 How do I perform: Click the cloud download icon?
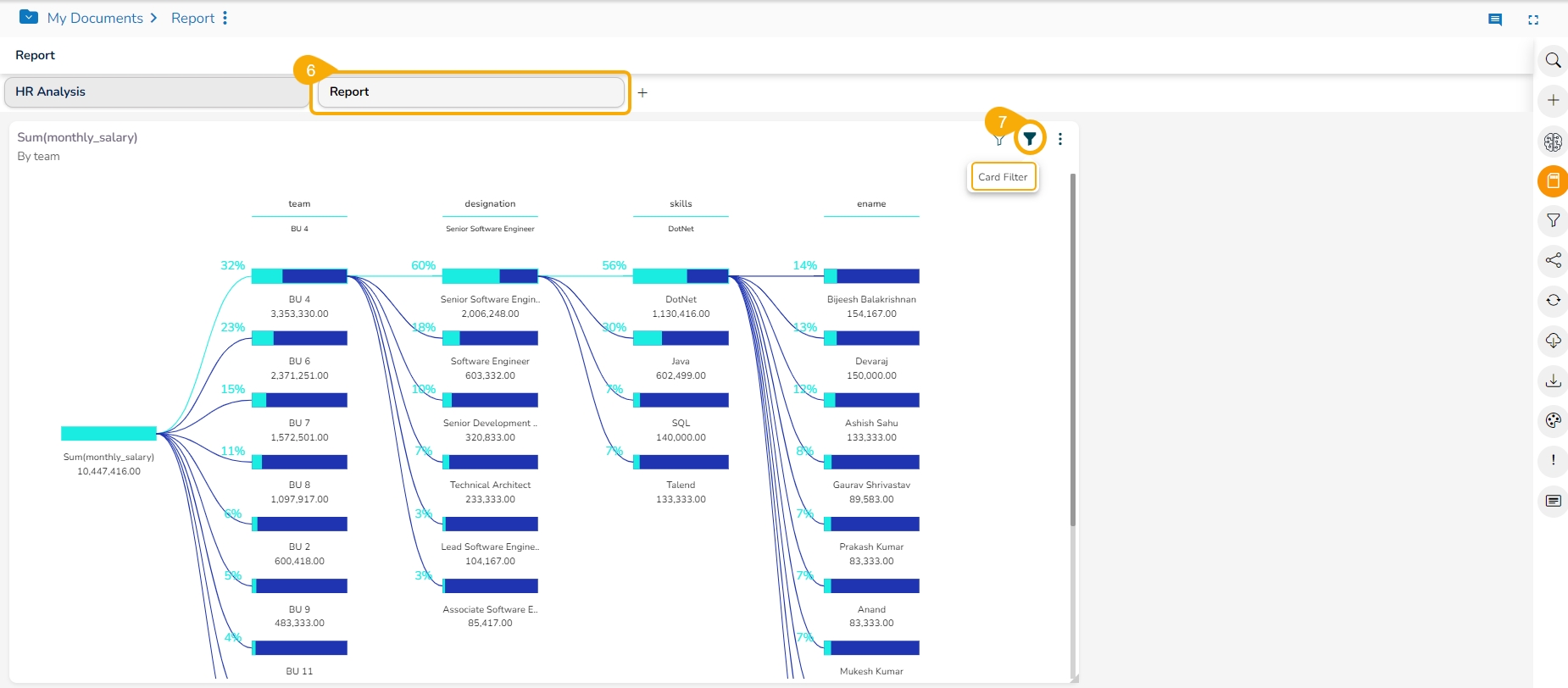(x=1553, y=341)
